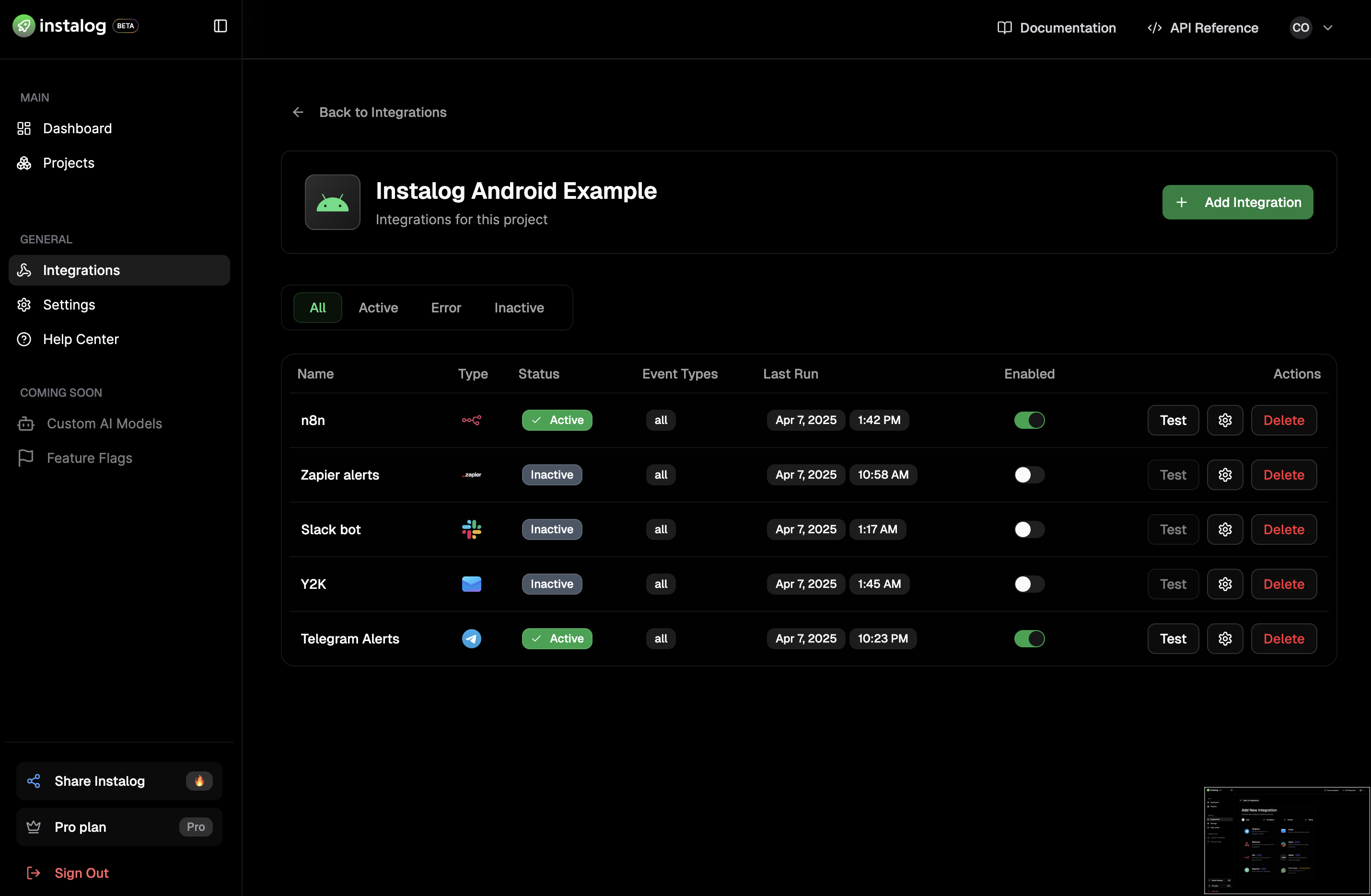Open settings gear for n8n integration
The width and height of the screenshot is (1371, 896).
coord(1225,420)
